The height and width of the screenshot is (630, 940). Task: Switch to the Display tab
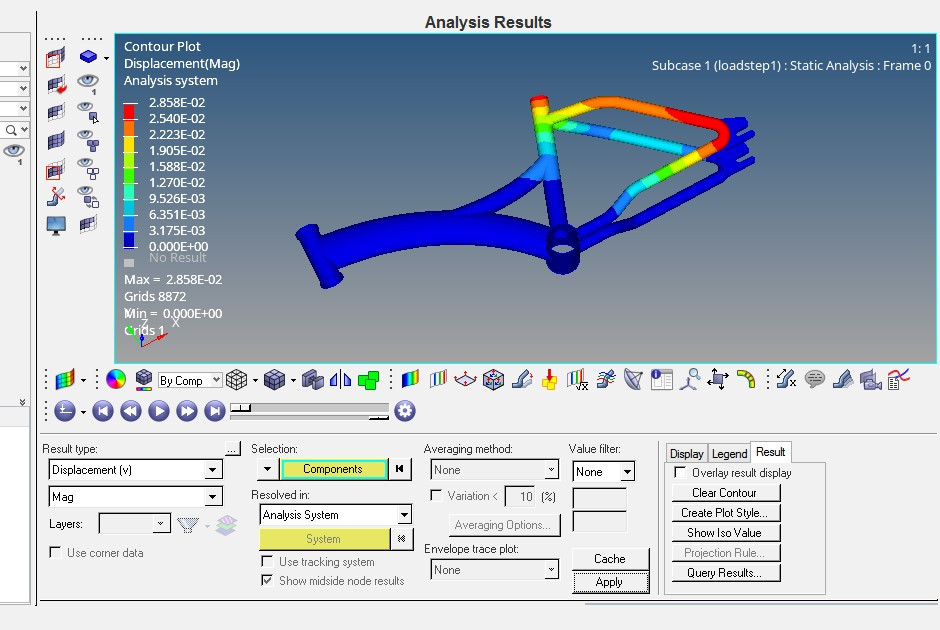[686, 452]
